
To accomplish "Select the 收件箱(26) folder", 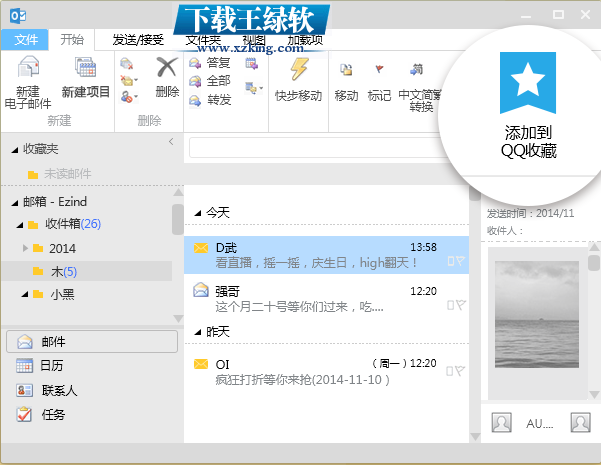I will pyautogui.click(x=65, y=224).
